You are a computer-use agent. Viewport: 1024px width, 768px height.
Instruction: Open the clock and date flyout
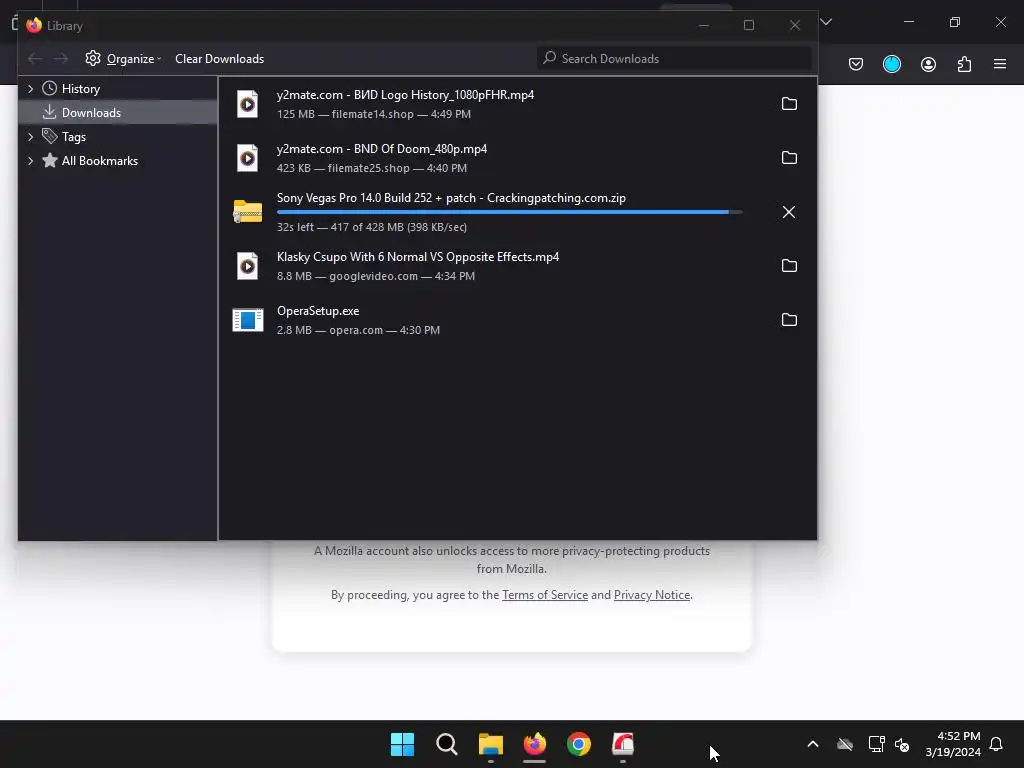[x=953, y=744]
